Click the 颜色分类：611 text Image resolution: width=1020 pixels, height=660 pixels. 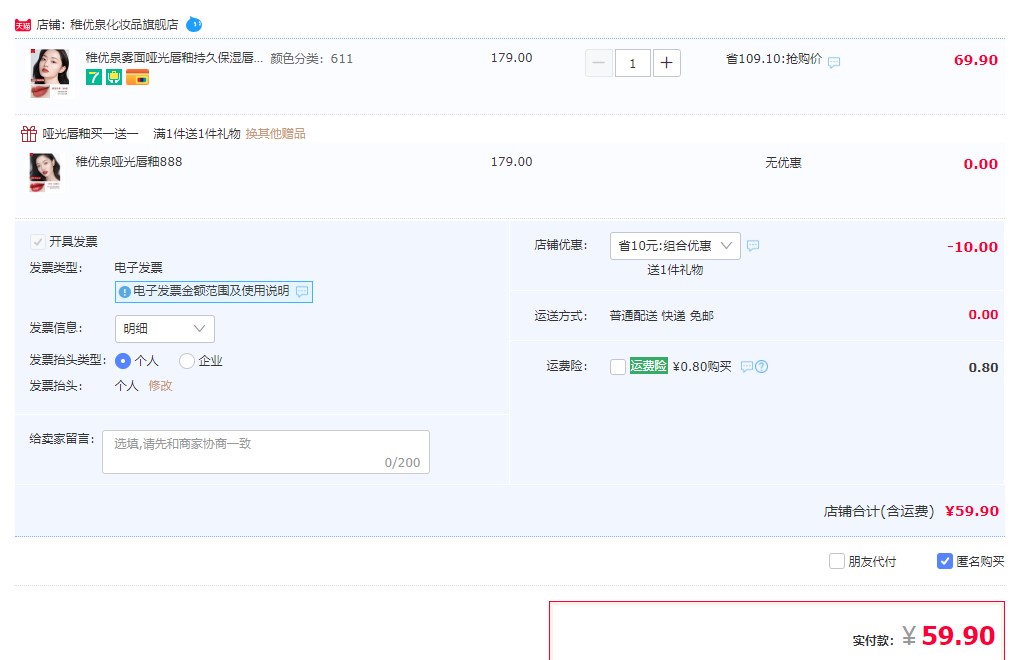coord(312,59)
